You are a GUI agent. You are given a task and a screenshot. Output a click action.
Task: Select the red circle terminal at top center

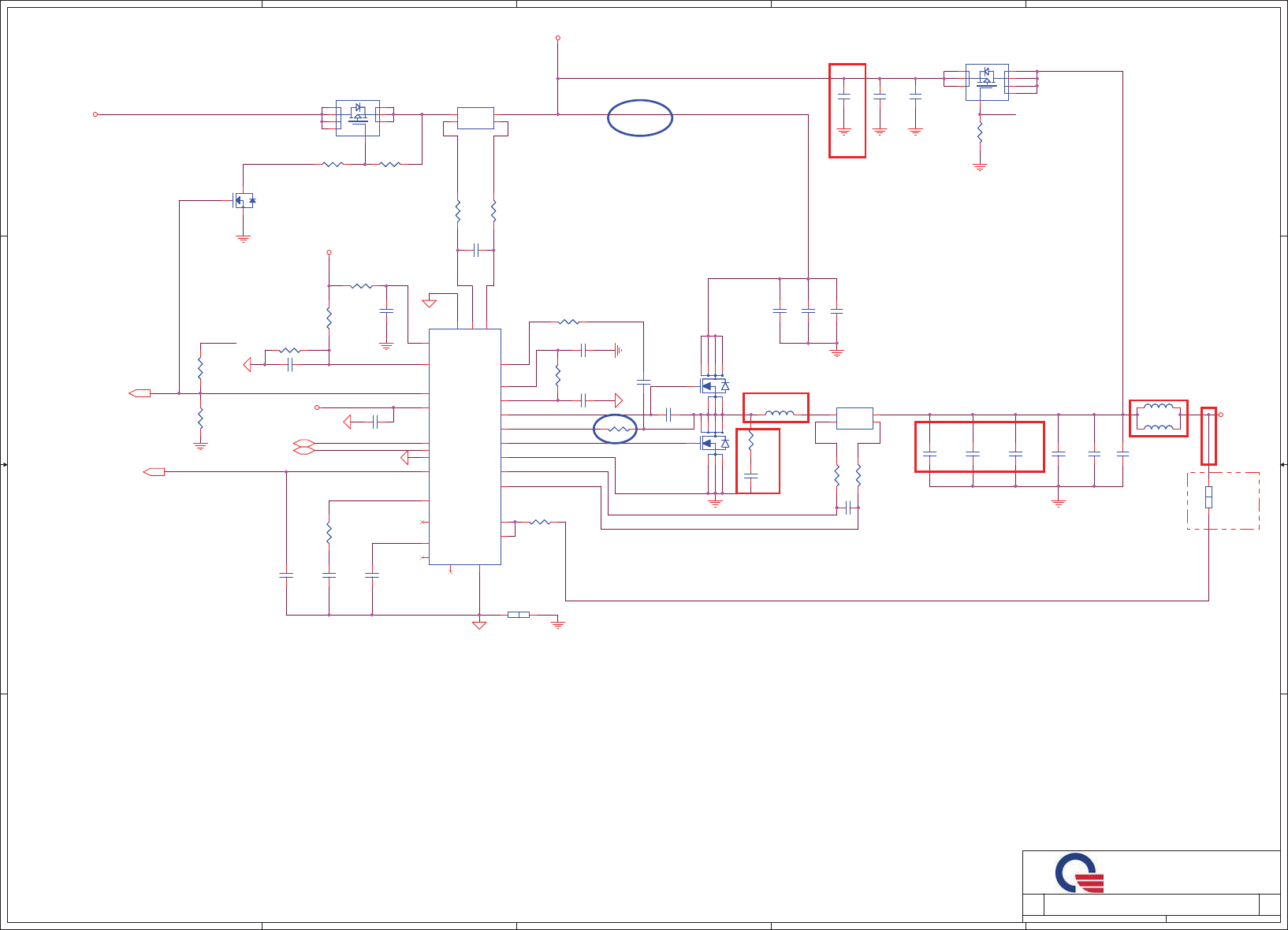[x=558, y=38]
